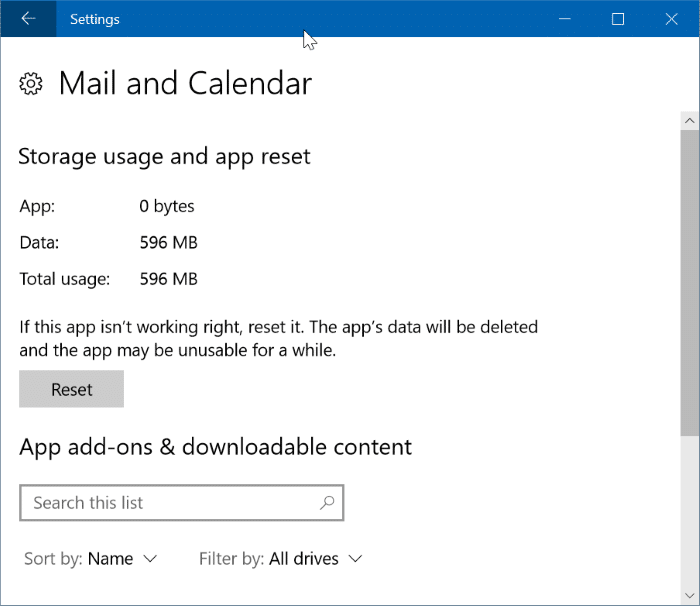Click the Storage usage and app reset heading
The width and height of the screenshot is (700, 606).
pos(164,157)
